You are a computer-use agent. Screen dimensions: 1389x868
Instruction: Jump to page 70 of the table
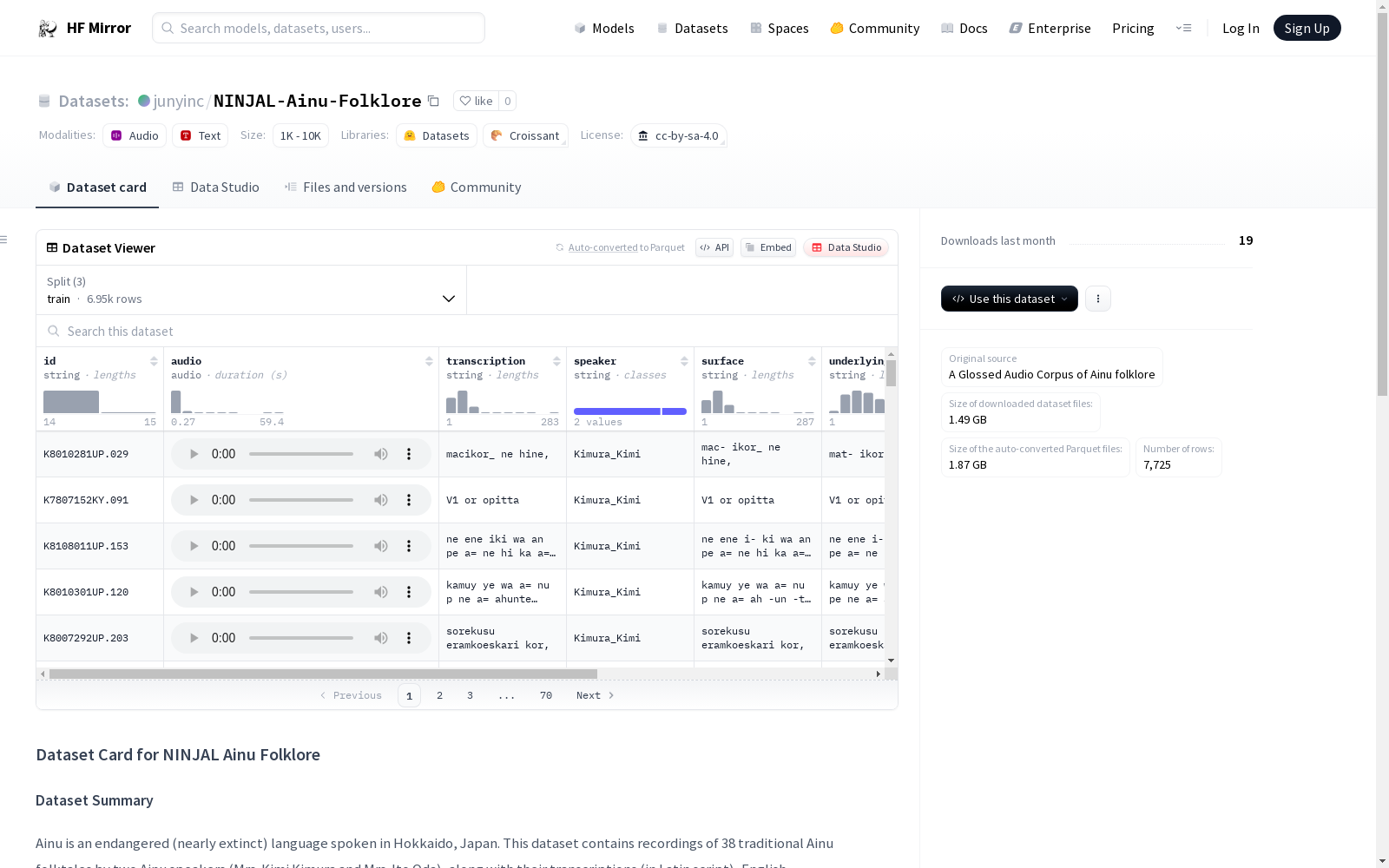coord(546,695)
